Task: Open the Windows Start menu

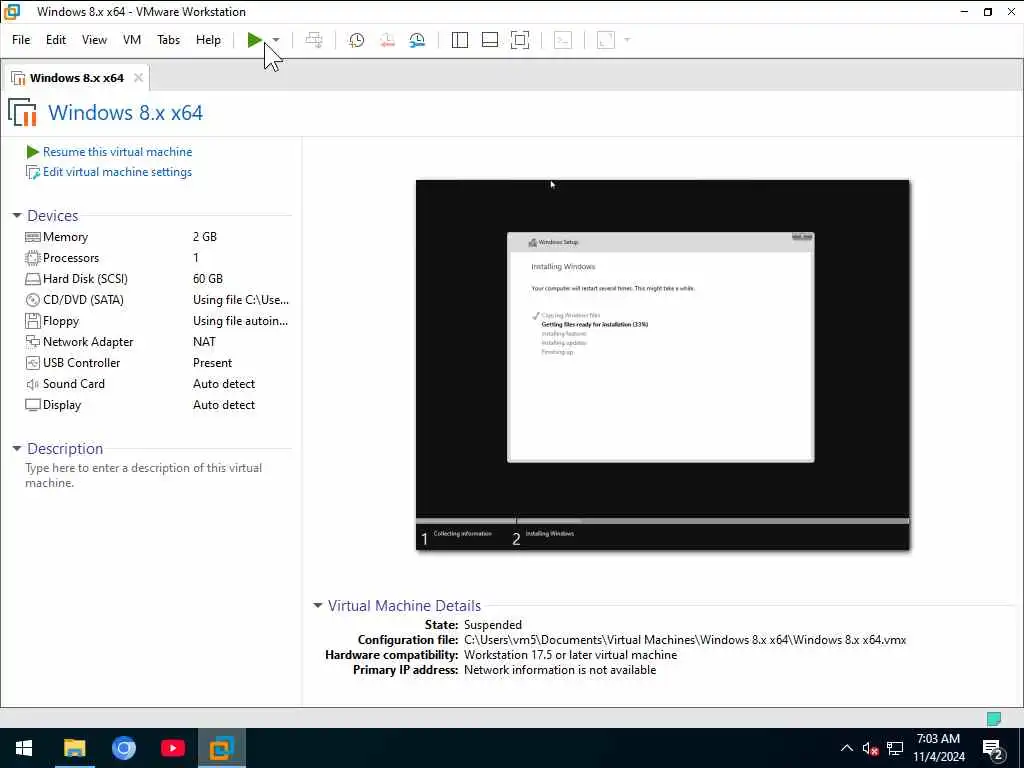Action: pyautogui.click(x=24, y=748)
